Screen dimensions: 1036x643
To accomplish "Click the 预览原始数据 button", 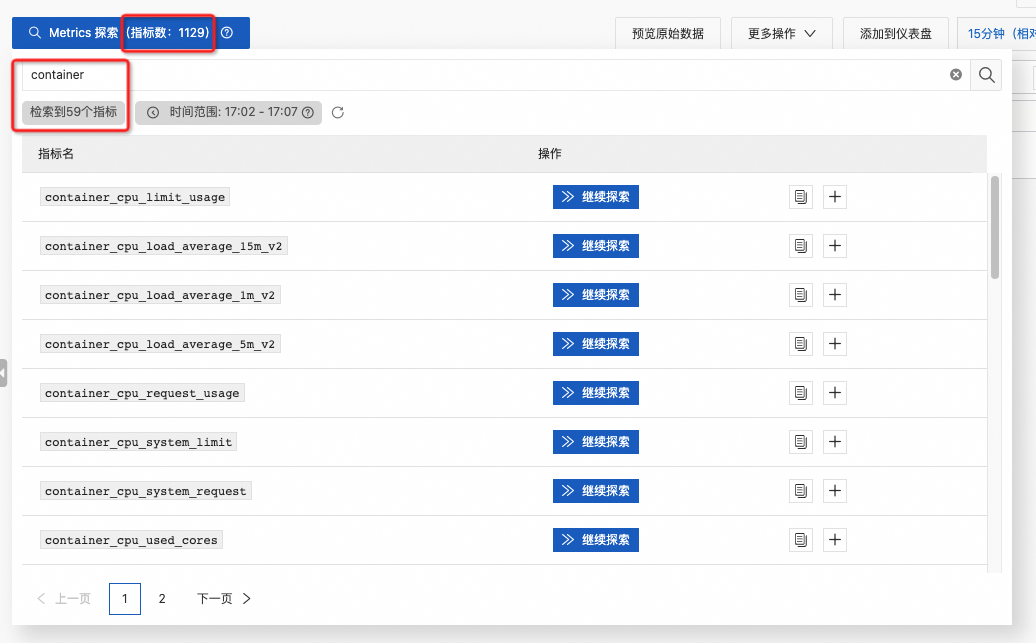I will pos(668,33).
